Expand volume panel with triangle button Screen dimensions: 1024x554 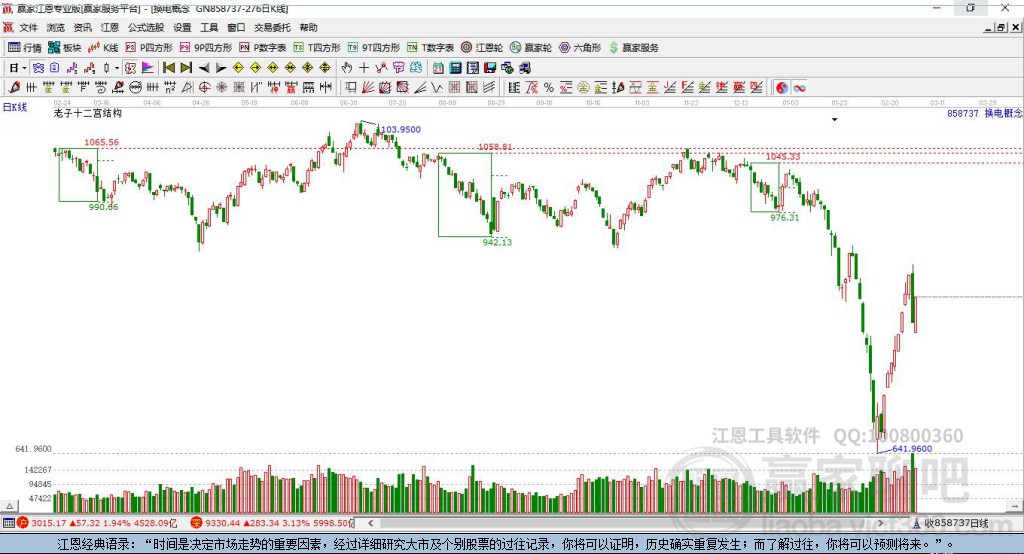[10, 506]
